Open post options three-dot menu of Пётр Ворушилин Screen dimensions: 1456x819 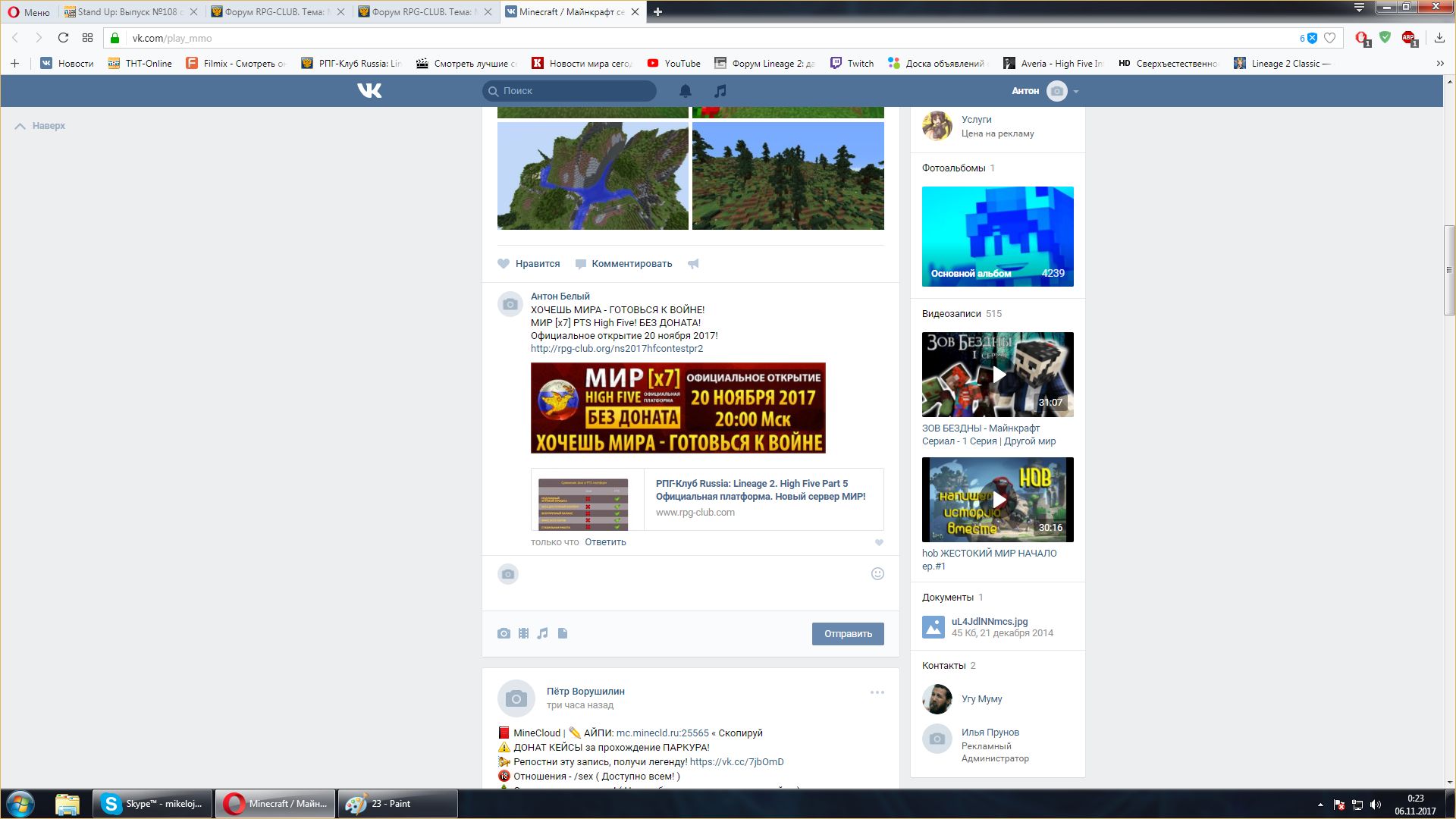(x=877, y=692)
